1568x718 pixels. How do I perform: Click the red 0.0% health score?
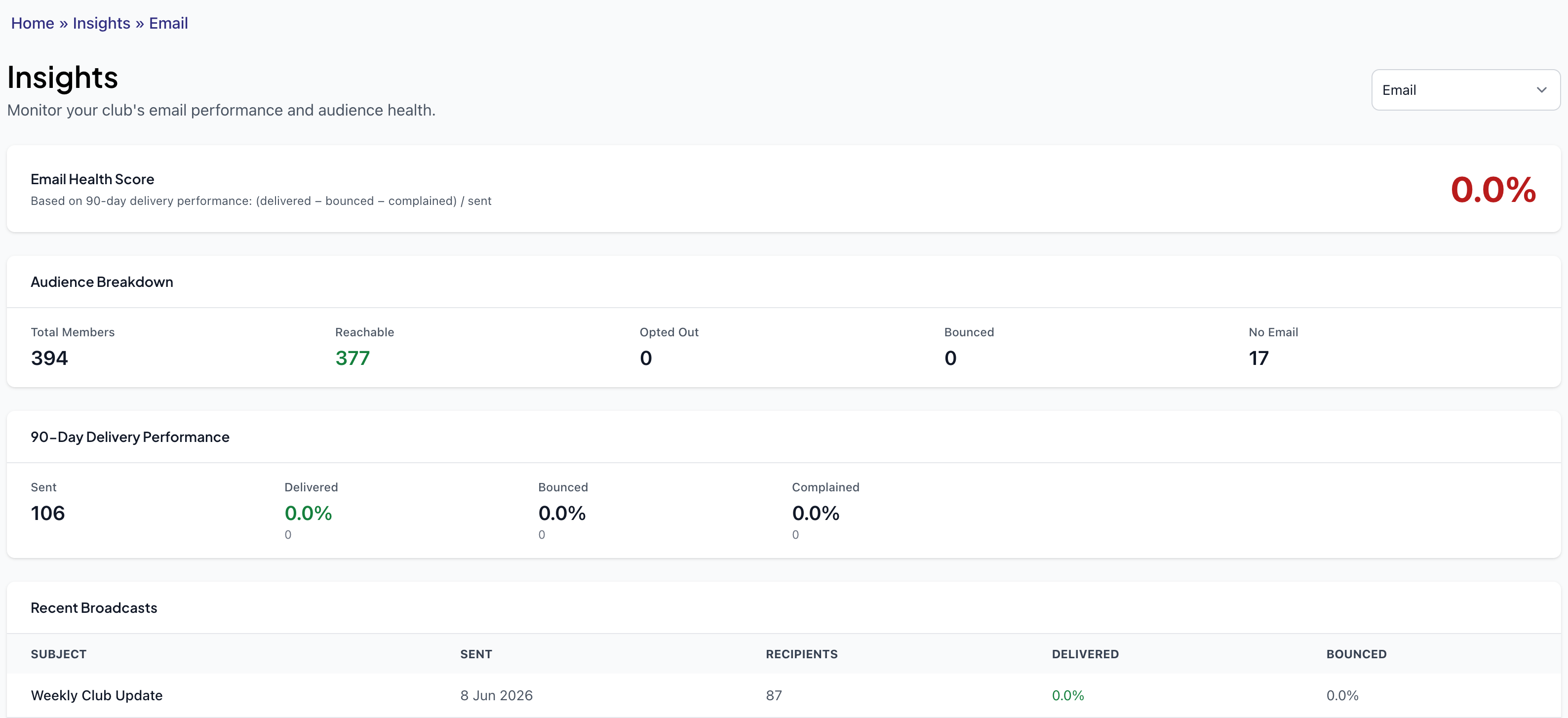[x=1493, y=190]
